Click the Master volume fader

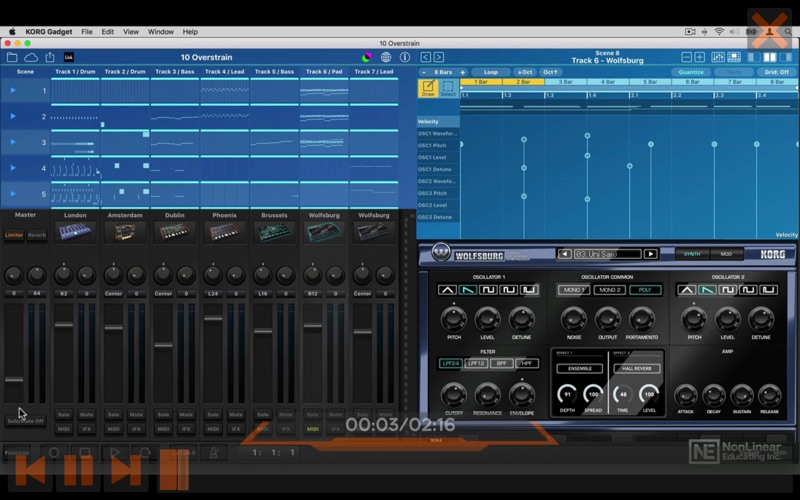(14, 380)
